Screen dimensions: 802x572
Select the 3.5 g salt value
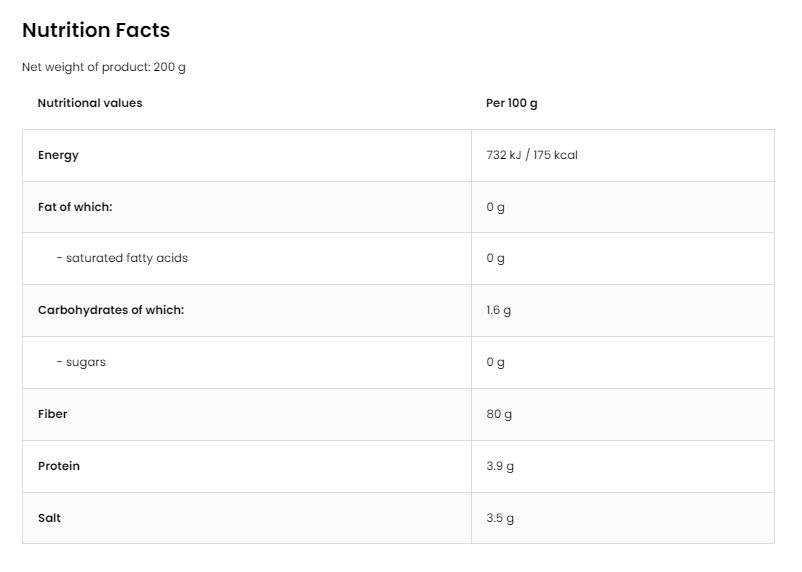pyautogui.click(x=499, y=518)
